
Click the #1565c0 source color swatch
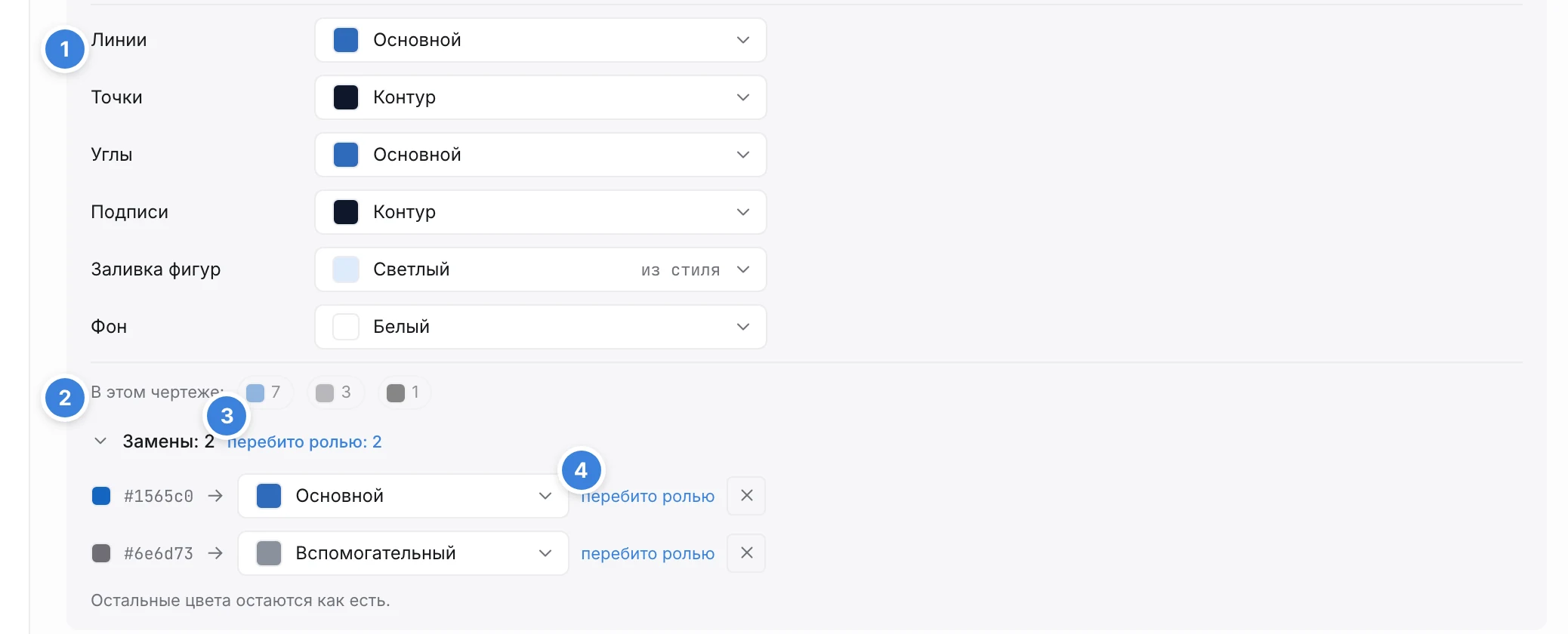tap(101, 496)
